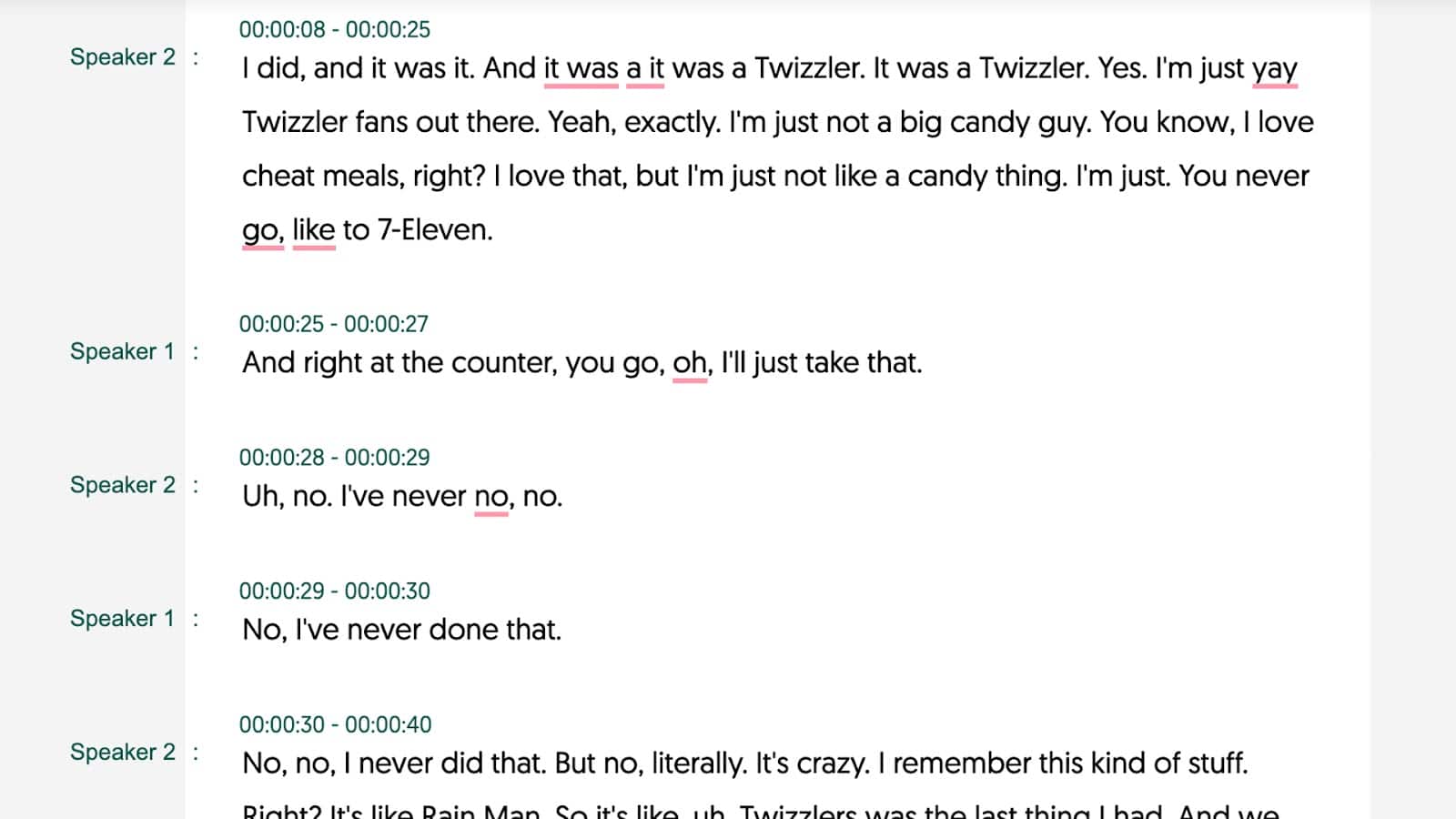Jump to timestamp 00:00:08 - 00:00:25
The width and height of the screenshot is (1456, 819).
[334, 29]
